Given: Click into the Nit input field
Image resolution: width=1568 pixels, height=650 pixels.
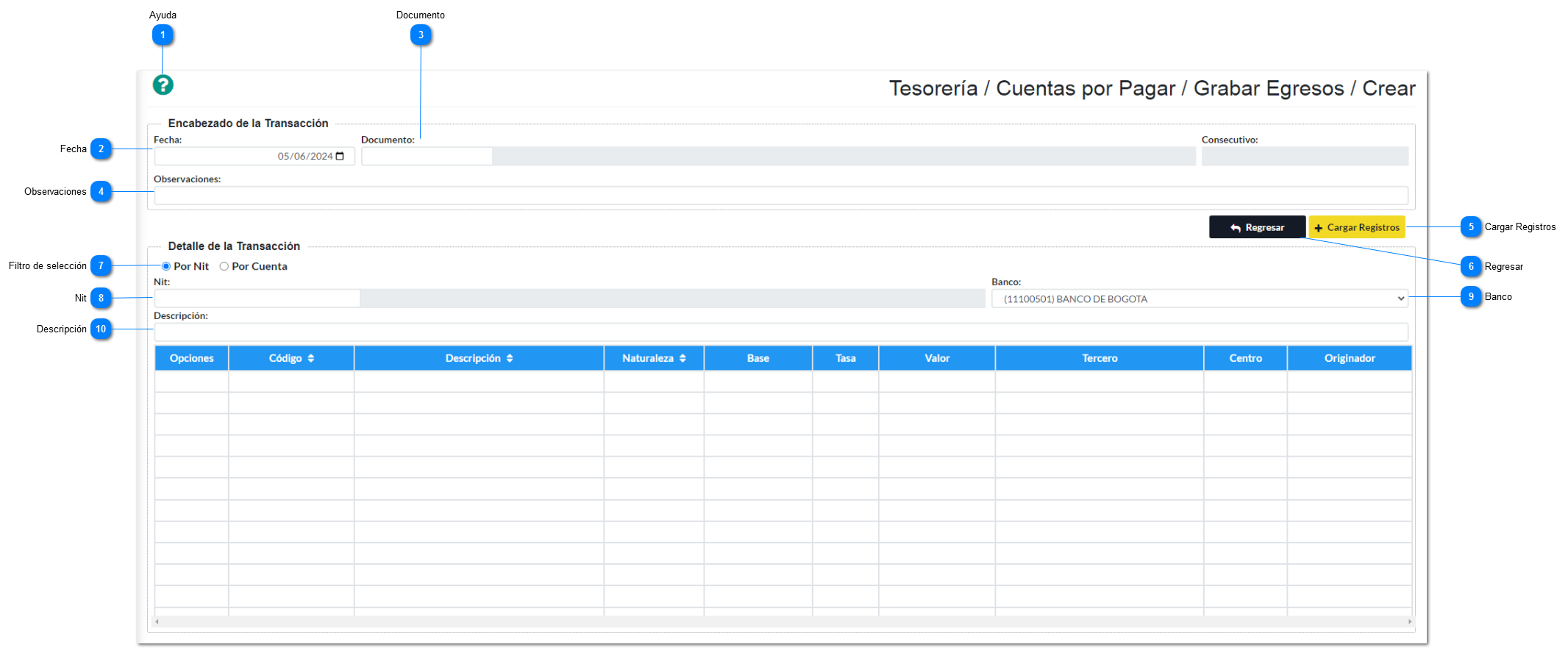Looking at the screenshot, I should click(x=257, y=299).
